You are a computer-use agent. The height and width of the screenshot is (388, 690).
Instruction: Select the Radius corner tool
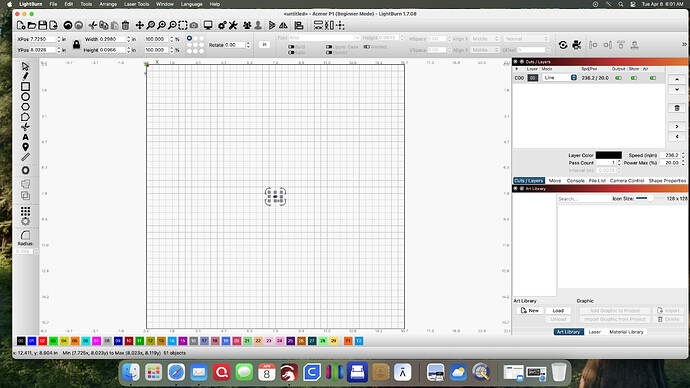(x=26, y=235)
